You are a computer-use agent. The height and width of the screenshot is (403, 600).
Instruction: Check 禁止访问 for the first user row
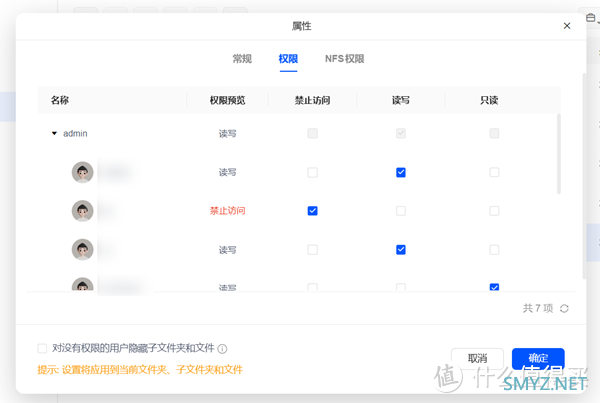[313, 172]
